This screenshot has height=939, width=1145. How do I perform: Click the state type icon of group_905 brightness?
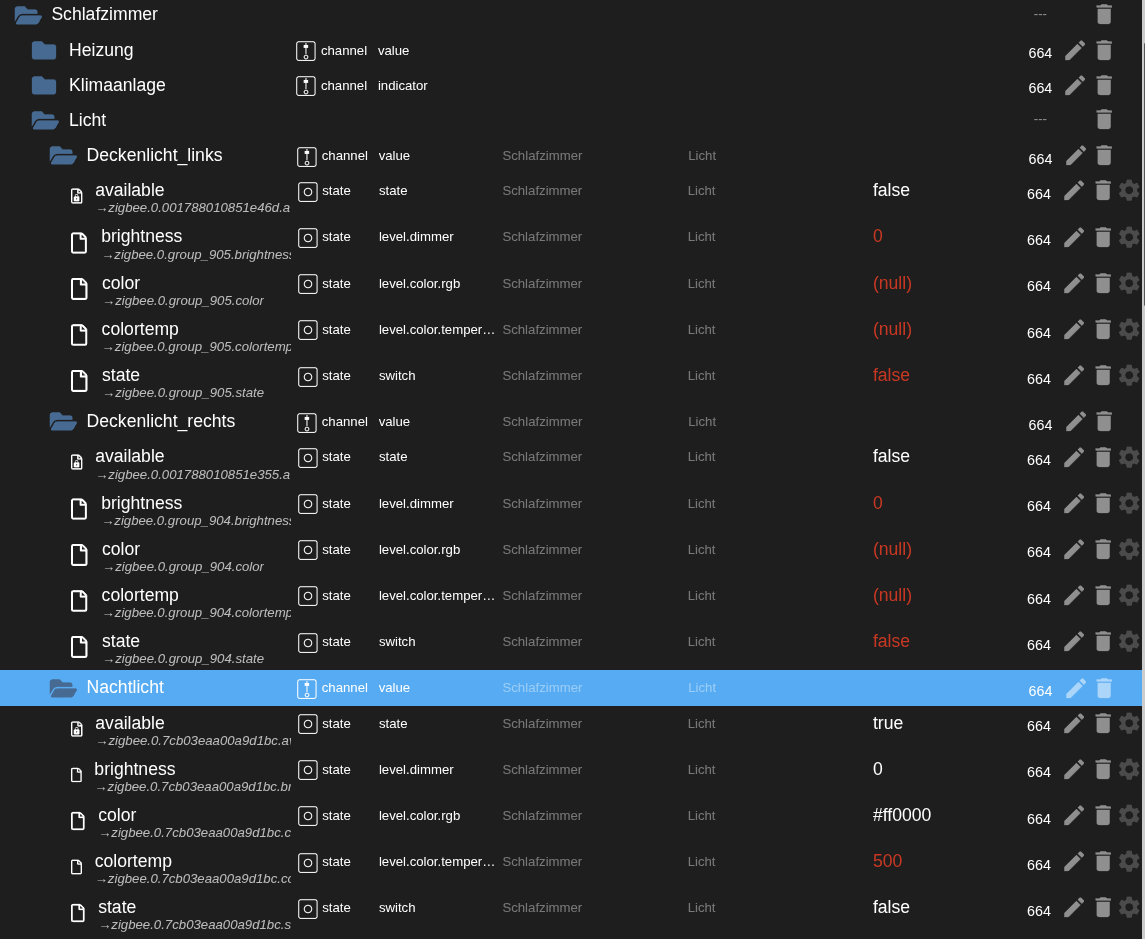tap(307, 237)
